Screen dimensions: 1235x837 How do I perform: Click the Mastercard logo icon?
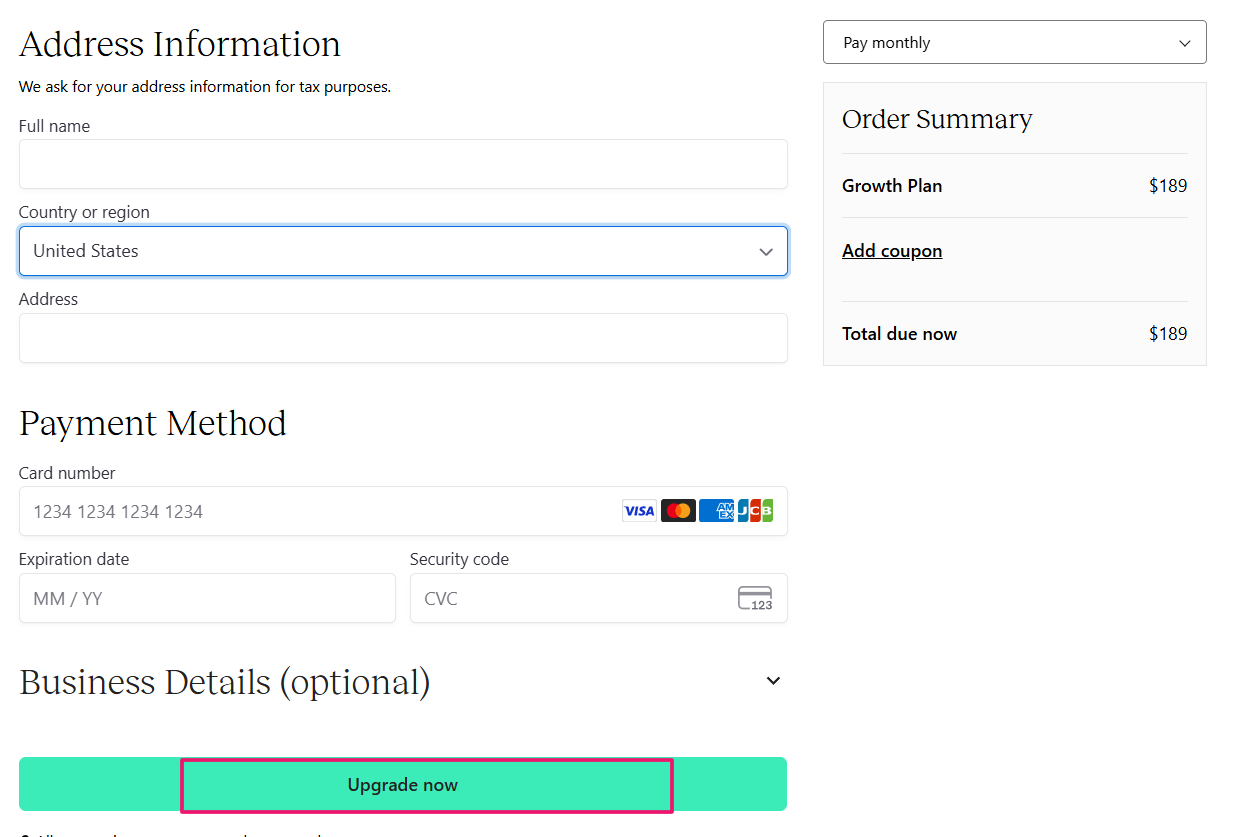(678, 511)
